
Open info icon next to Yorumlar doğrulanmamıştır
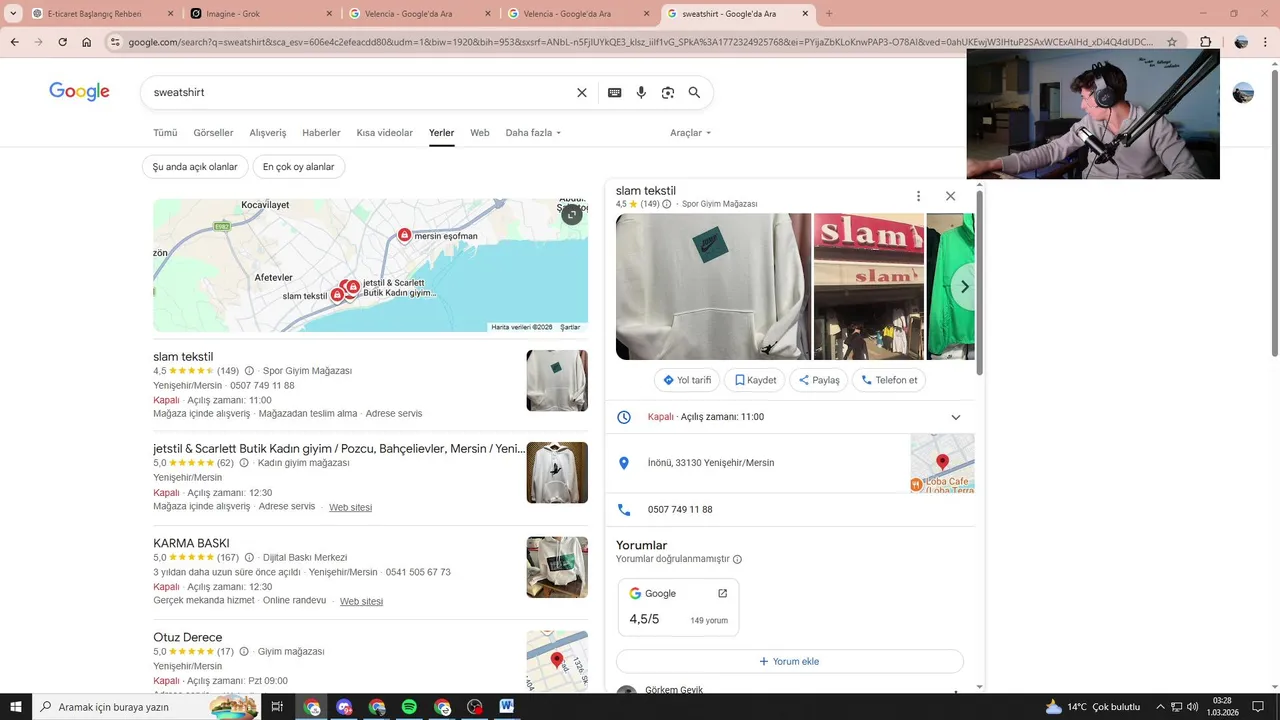738,559
